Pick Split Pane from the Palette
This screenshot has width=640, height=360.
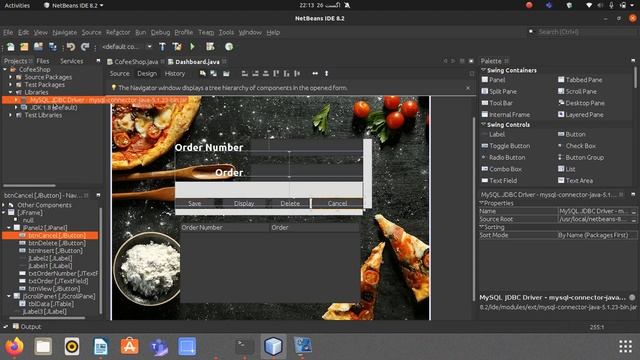point(499,91)
